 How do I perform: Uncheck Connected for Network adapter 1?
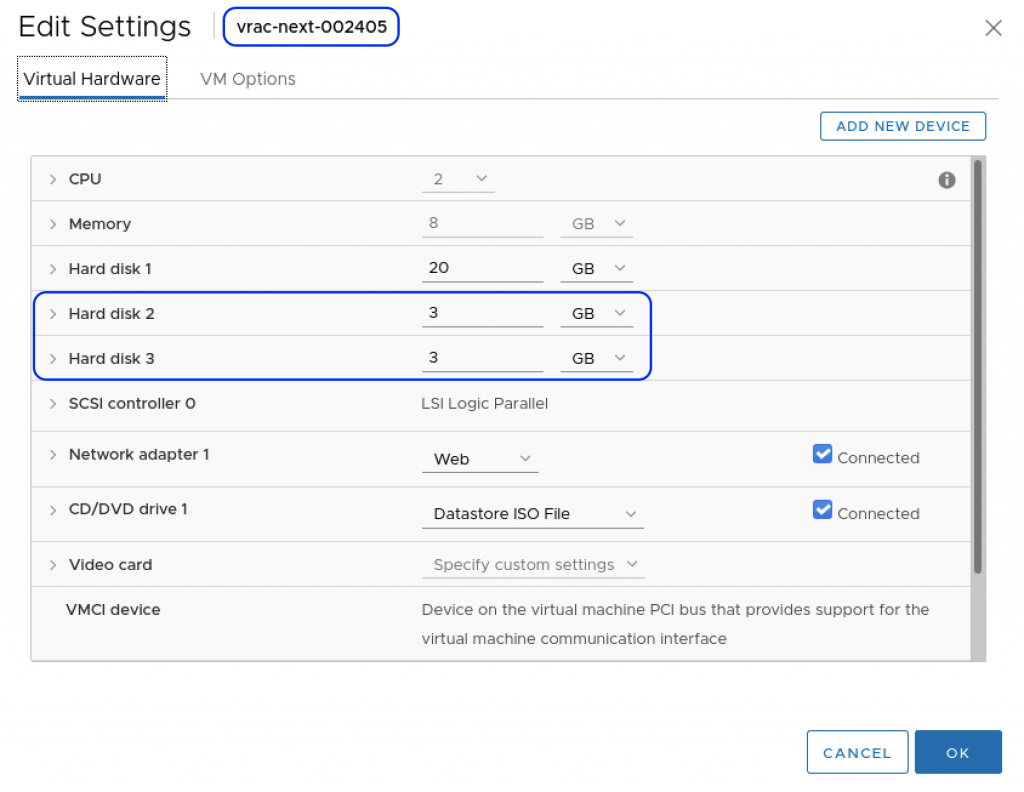coord(822,455)
